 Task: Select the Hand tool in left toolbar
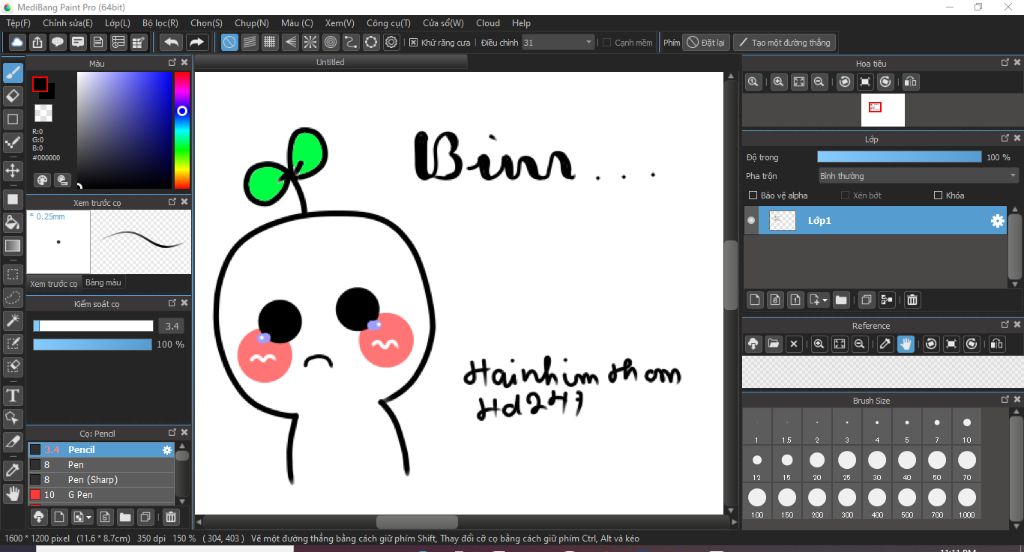coord(12,493)
